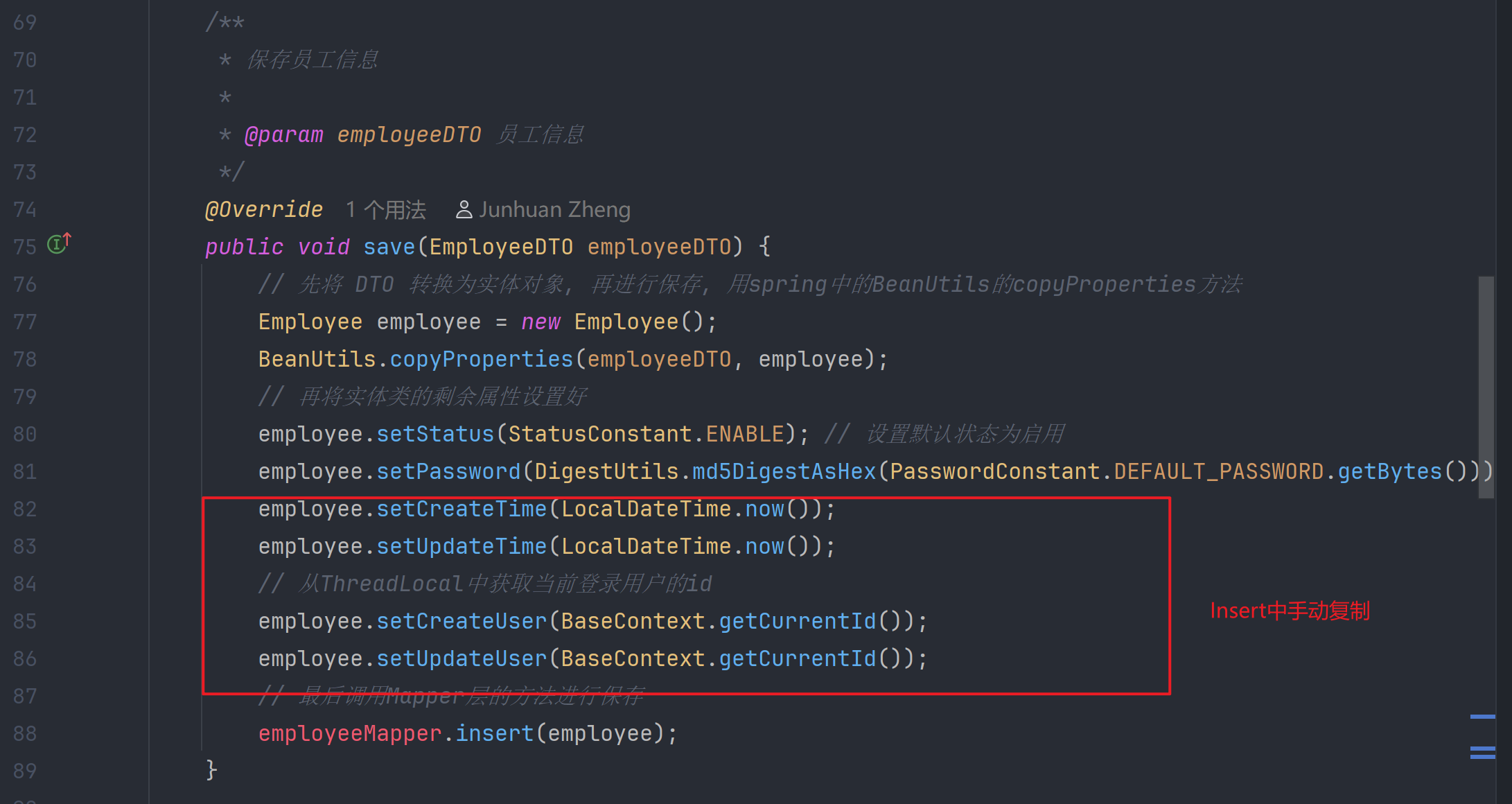Image resolution: width=1512 pixels, height=804 pixels.
Task: Click the single blue stripe marker on scrollbar
Action: coord(1482,717)
